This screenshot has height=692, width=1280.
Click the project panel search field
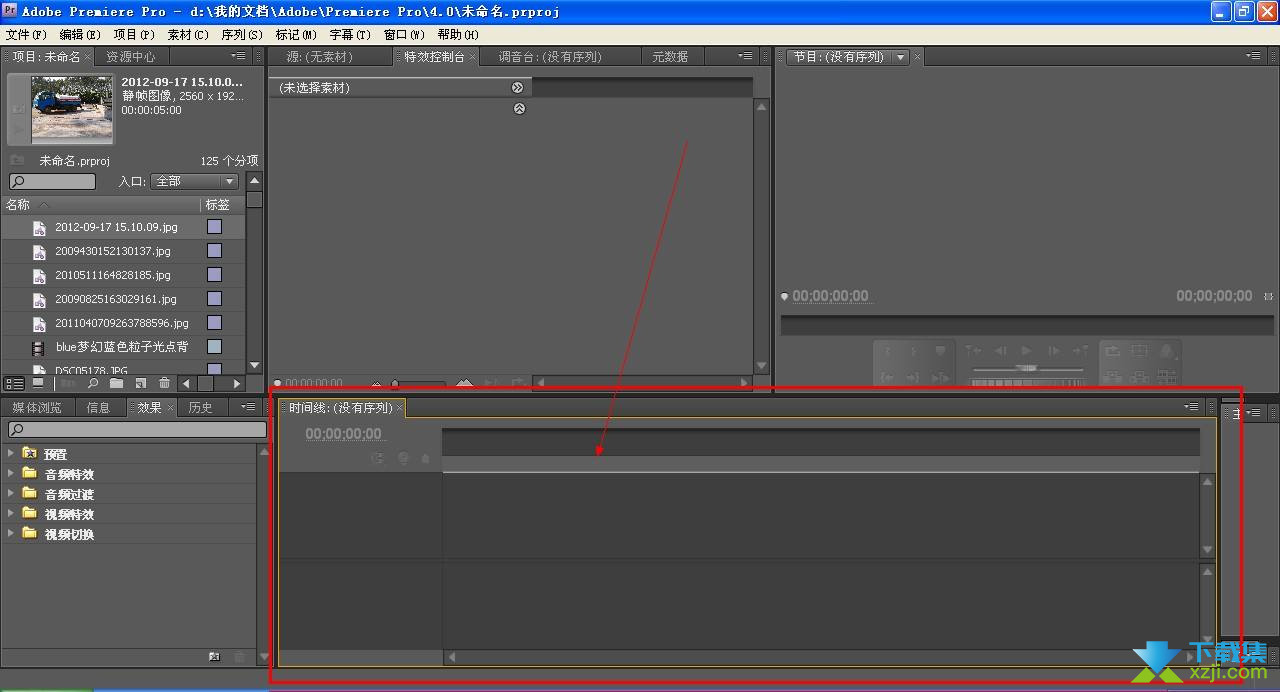tap(52, 182)
